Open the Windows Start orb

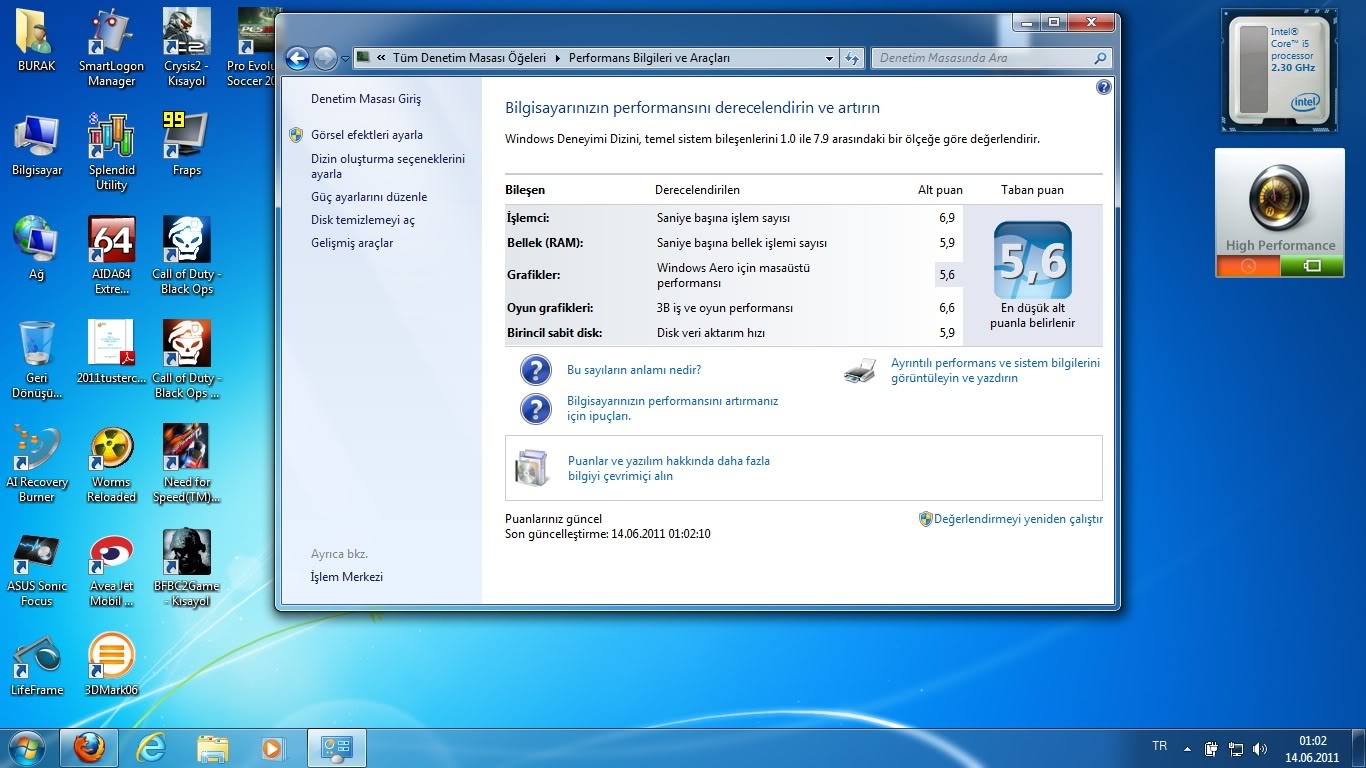click(x=27, y=748)
